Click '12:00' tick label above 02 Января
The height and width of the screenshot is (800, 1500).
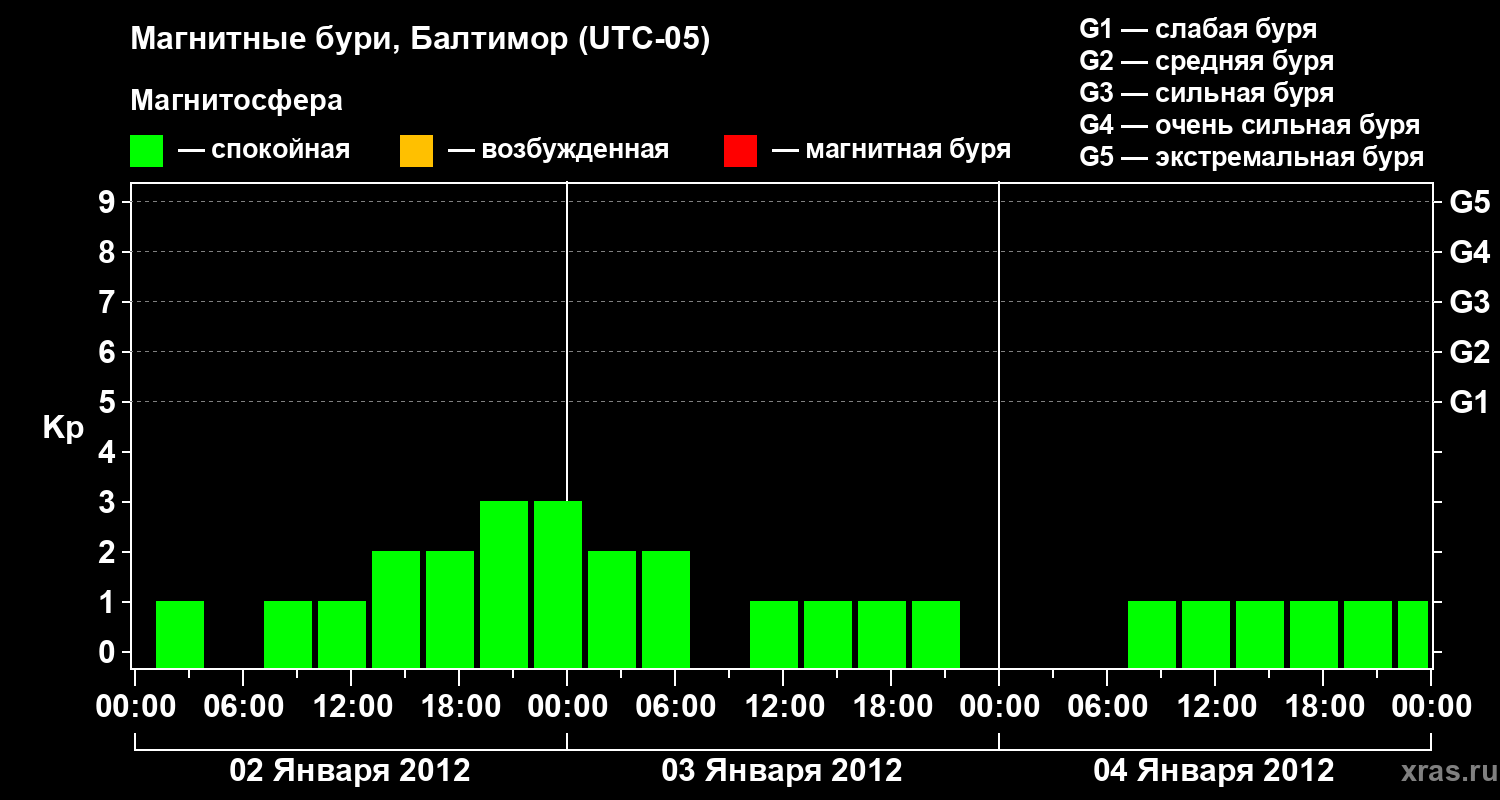click(351, 706)
